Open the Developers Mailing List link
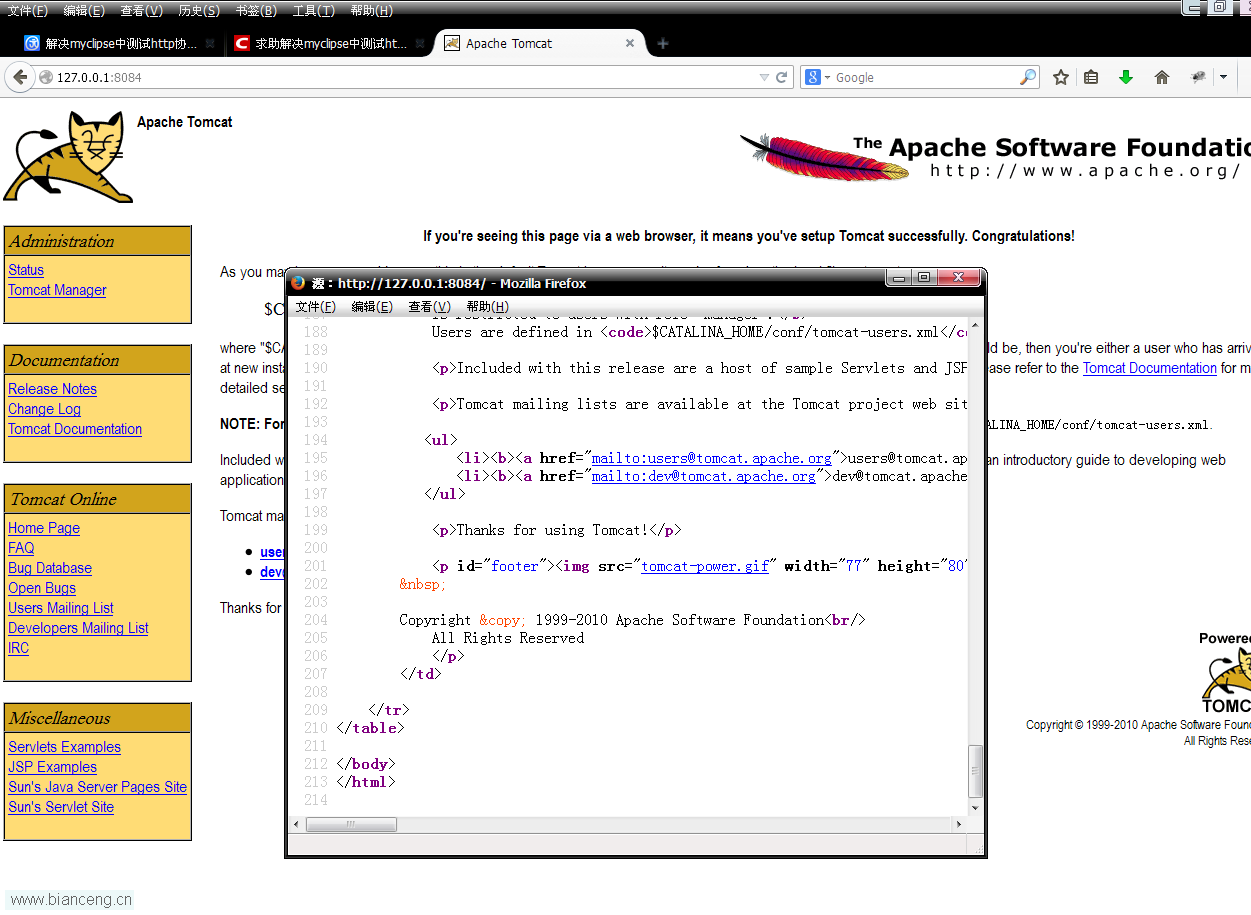 78,628
